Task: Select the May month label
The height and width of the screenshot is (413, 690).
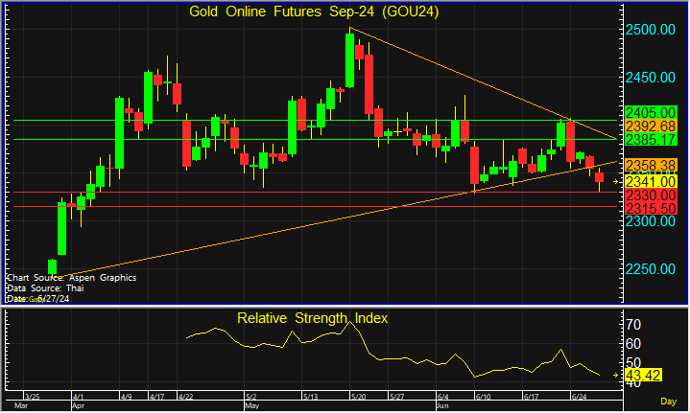Action: pyautogui.click(x=251, y=407)
